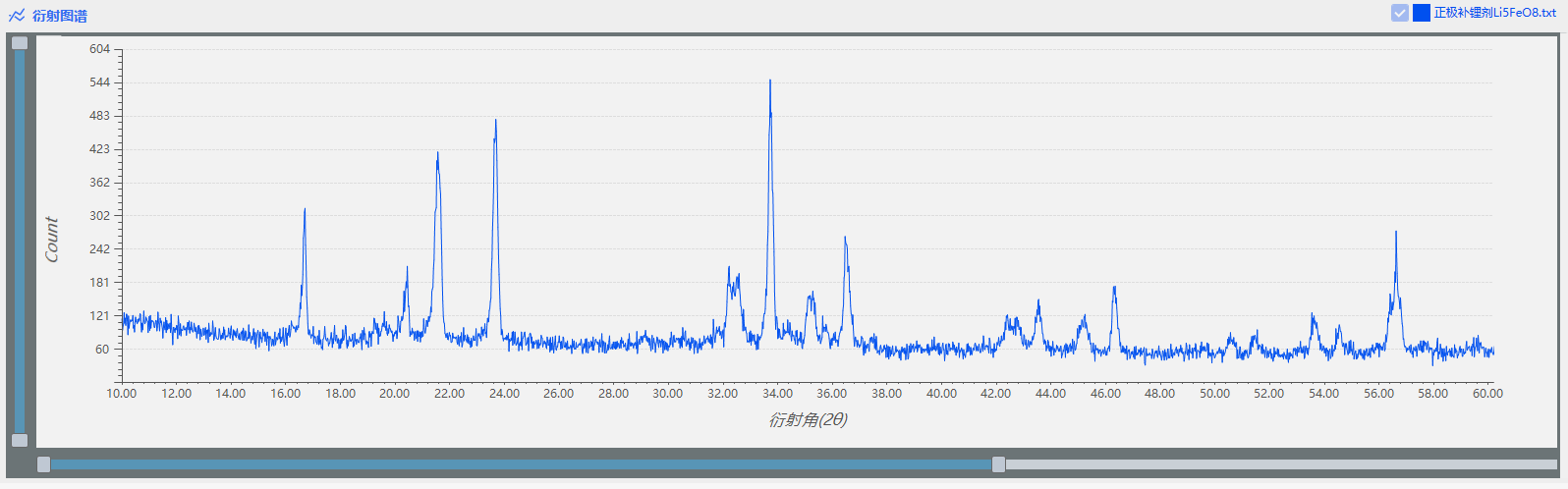Click the left handle of horizontal range slider
Screen dimensions: 1568x489
(43, 464)
